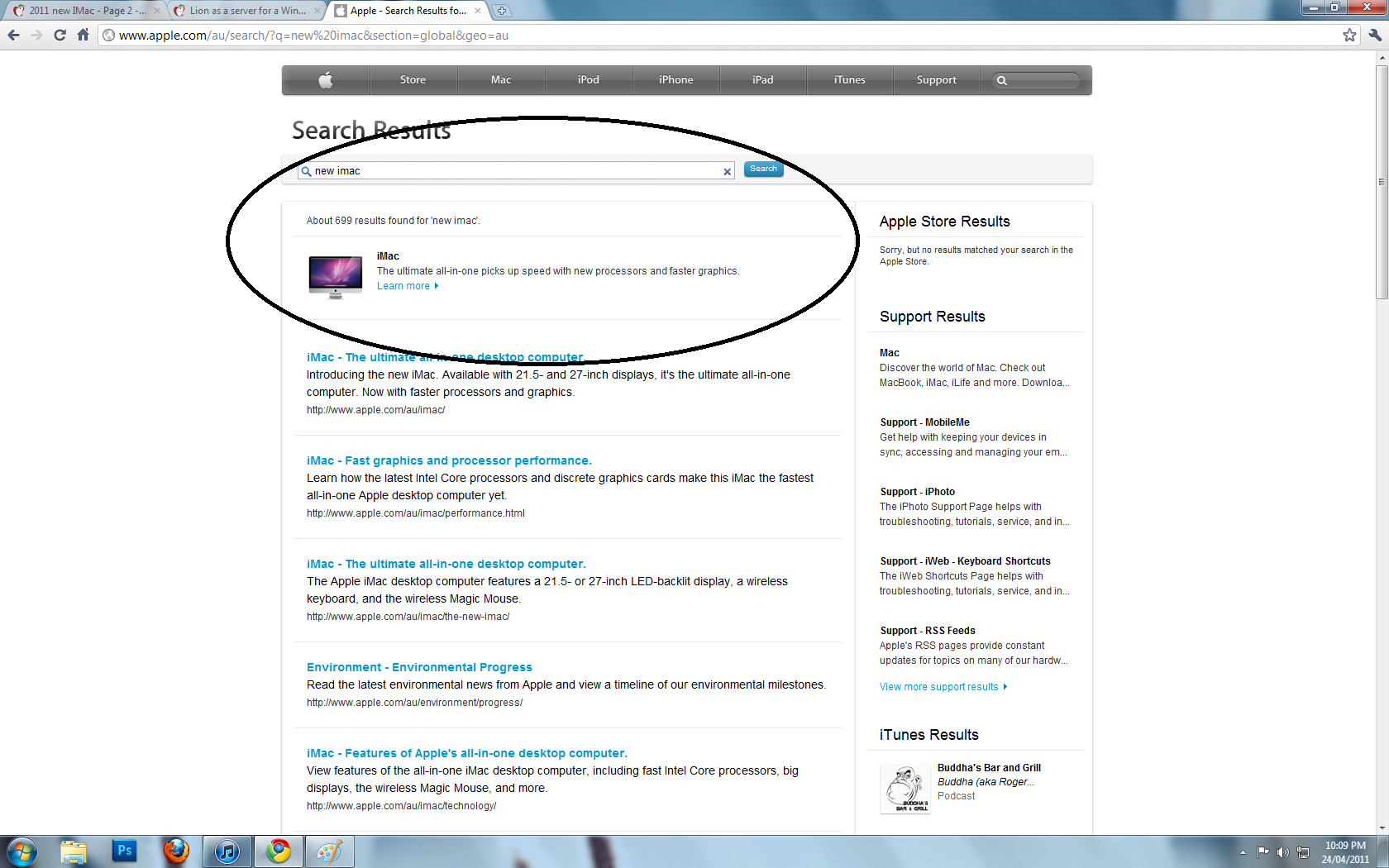
Task: Launch Photoshop from the taskbar
Action: tap(125, 851)
